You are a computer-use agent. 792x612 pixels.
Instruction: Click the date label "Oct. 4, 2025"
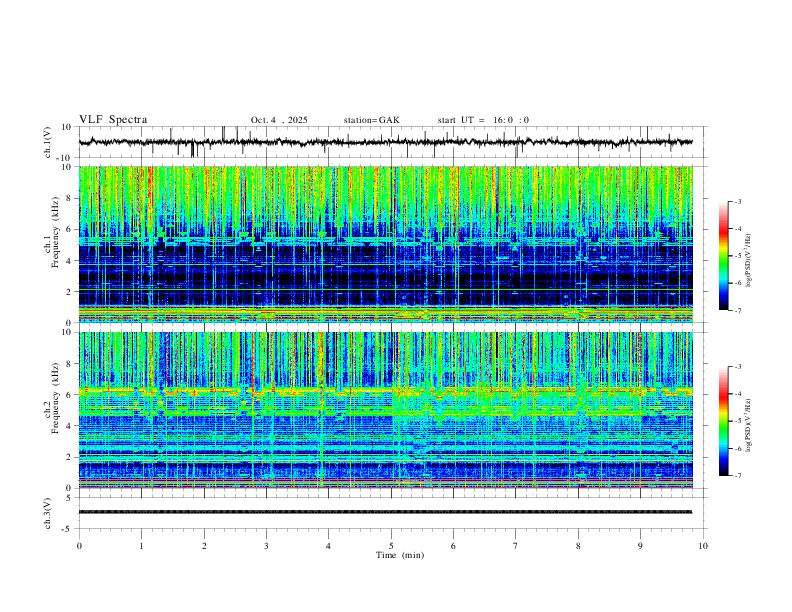pos(279,120)
